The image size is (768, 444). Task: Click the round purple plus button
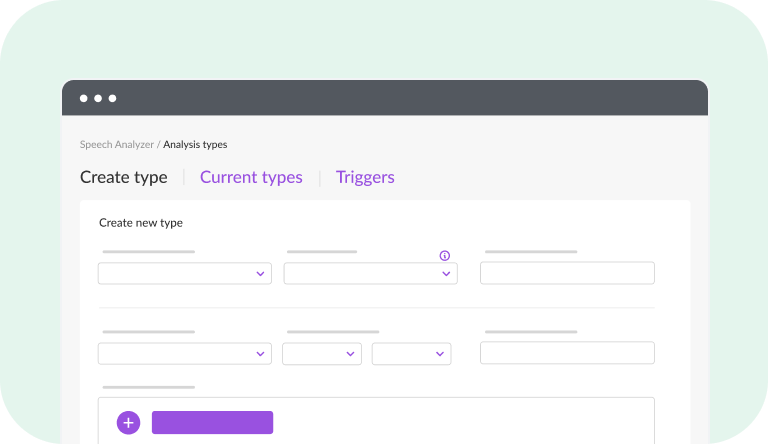pyautogui.click(x=128, y=422)
